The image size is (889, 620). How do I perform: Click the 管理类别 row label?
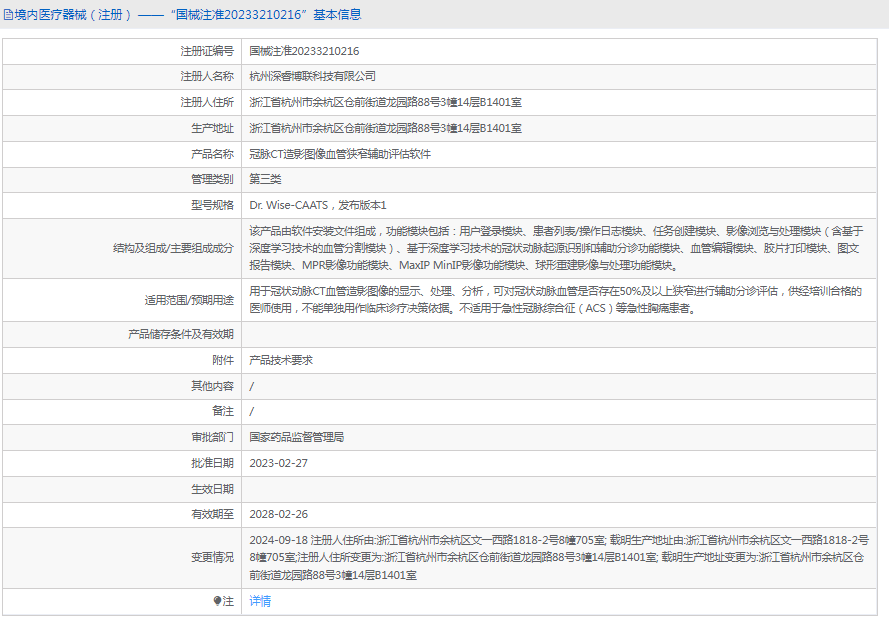coord(212,180)
